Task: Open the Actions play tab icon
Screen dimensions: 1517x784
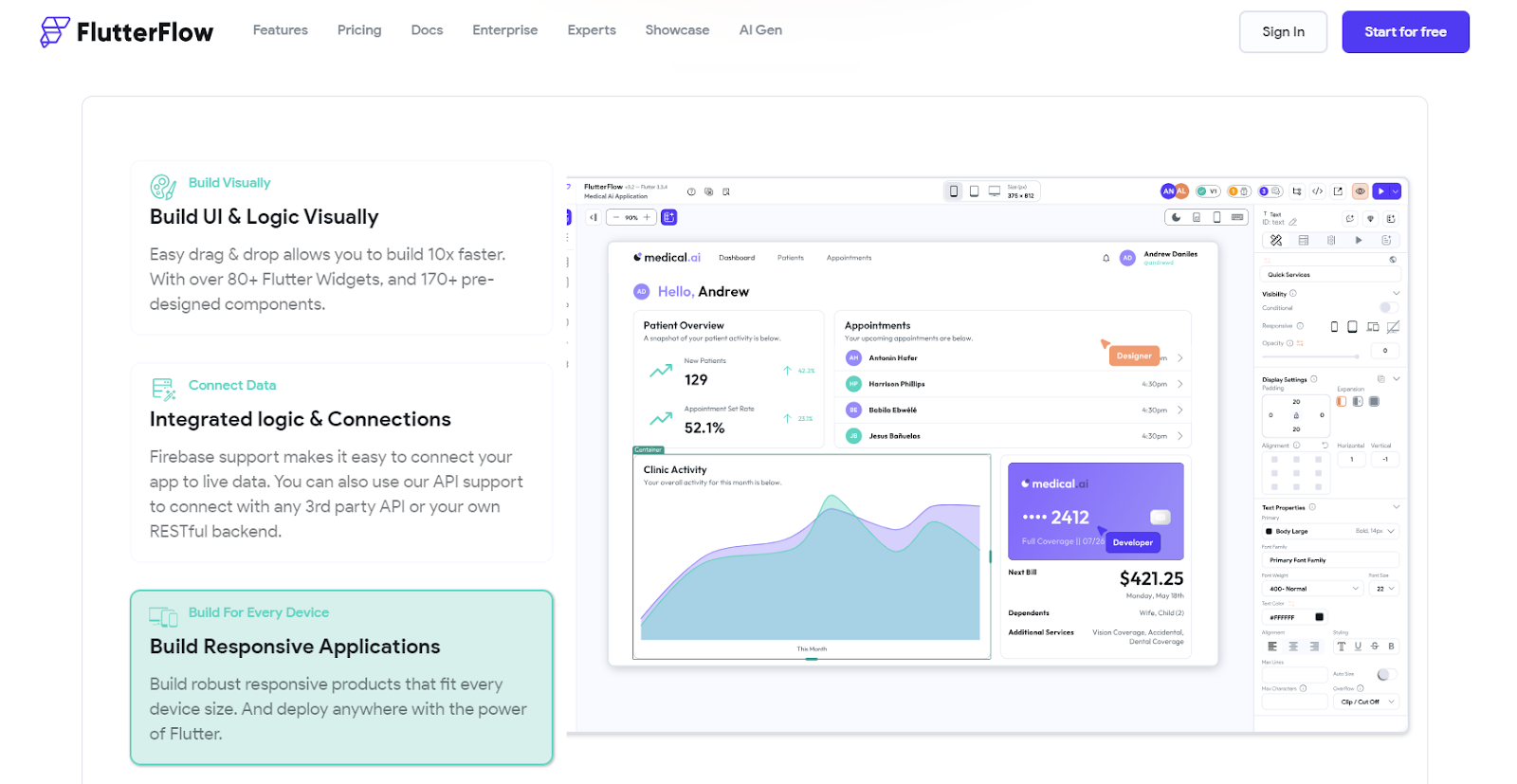Action: pyautogui.click(x=1359, y=241)
